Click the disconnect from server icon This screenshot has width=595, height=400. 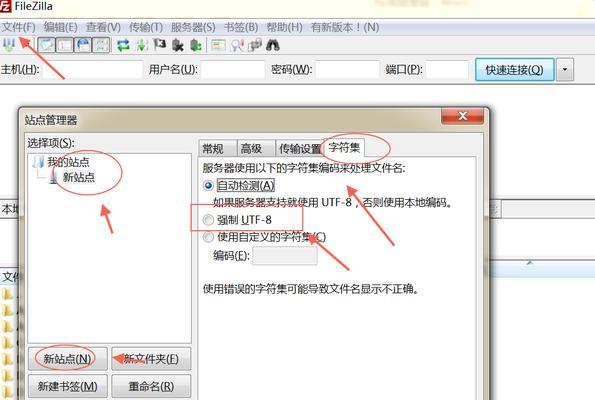(x=178, y=45)
